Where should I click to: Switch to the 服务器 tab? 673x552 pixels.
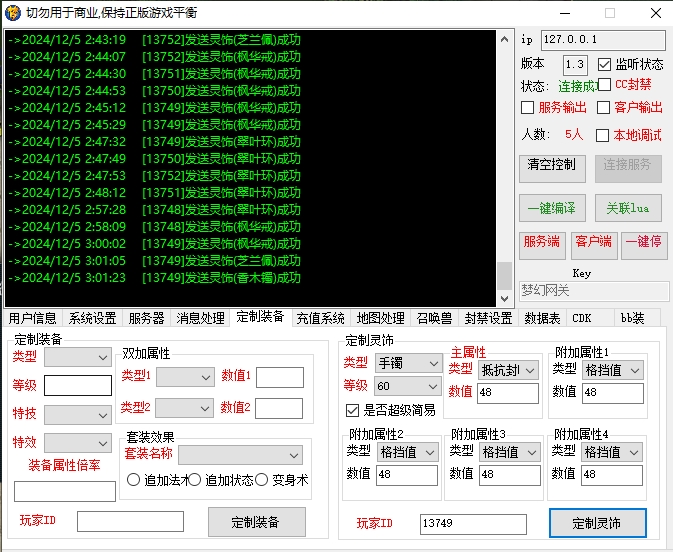click(x=146, y=318)
